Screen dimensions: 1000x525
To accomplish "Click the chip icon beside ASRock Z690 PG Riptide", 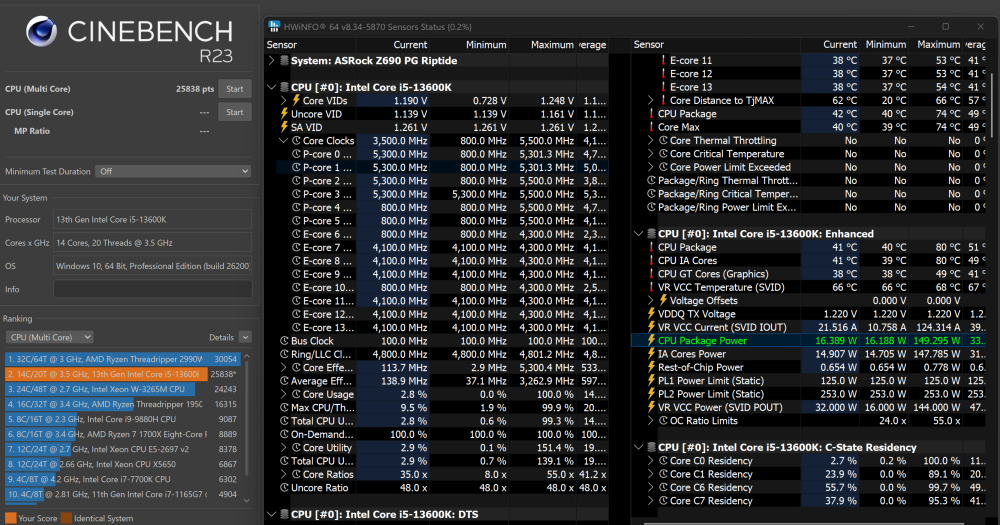I will pos(284,60).
